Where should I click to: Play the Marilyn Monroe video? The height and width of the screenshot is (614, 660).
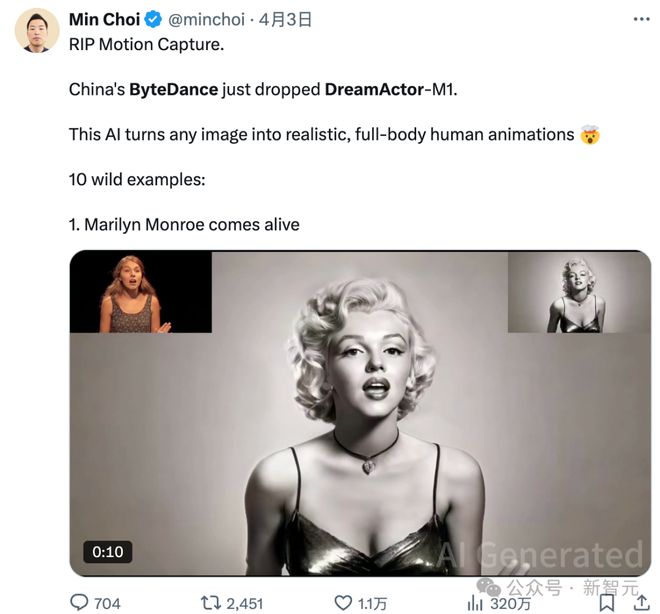360,420
